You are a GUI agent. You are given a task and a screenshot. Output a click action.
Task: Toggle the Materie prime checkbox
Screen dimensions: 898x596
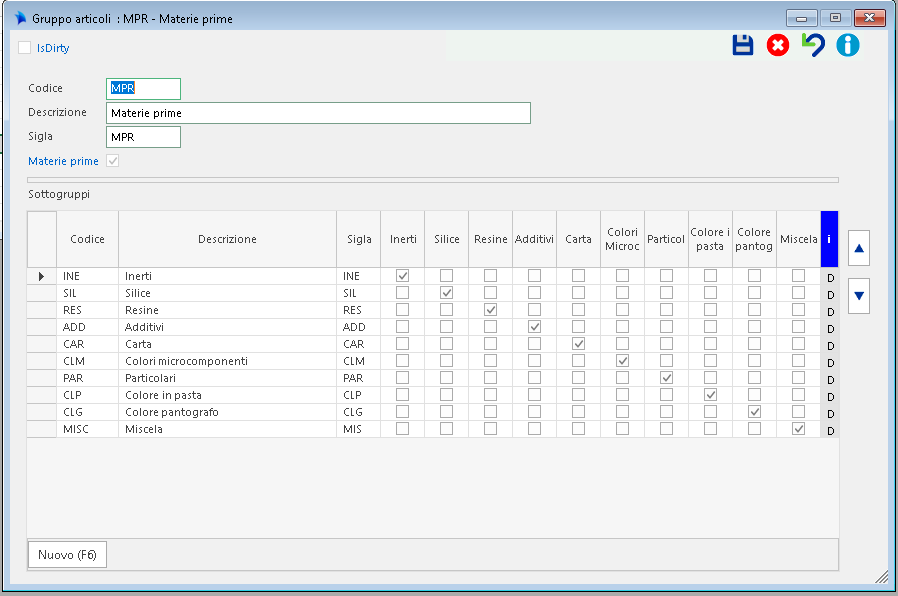pos(113,161)
